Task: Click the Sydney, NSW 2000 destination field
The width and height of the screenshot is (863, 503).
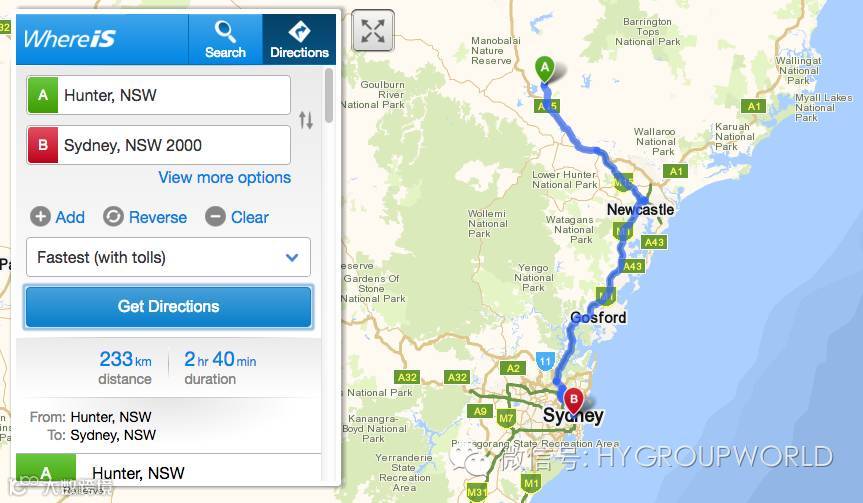Action: coord(159,145)
